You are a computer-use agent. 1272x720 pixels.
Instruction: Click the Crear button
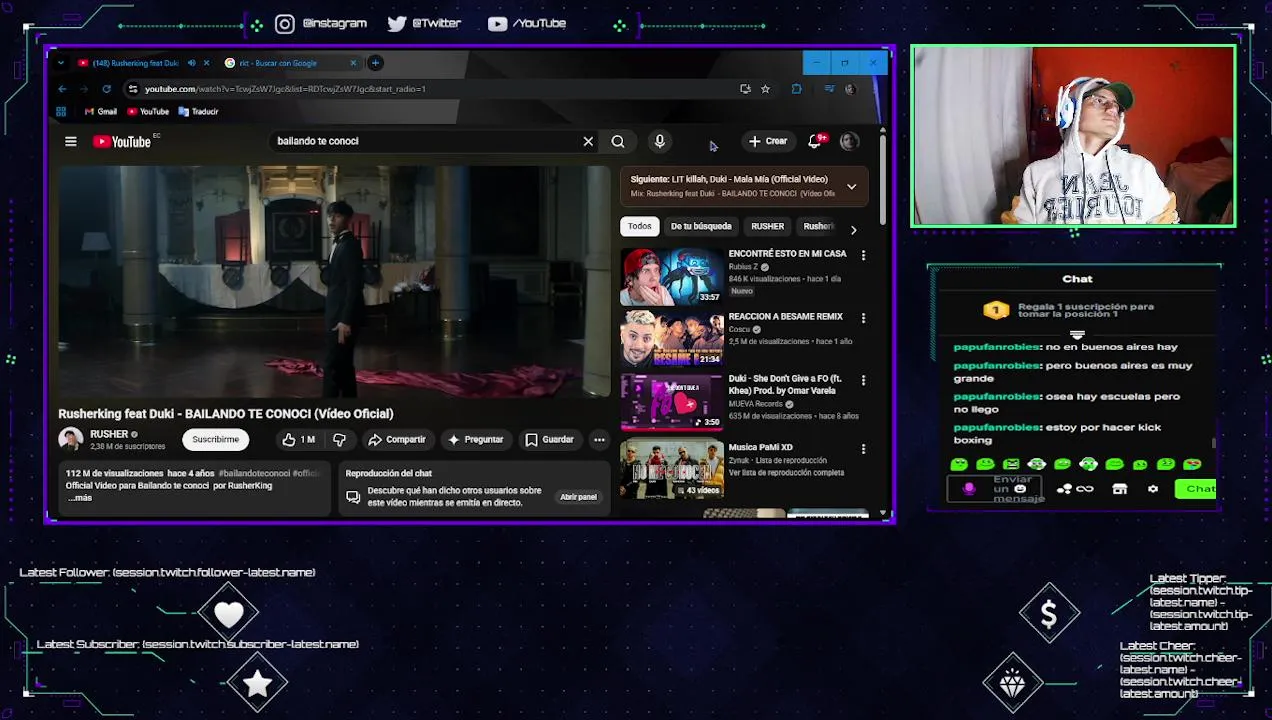click(768, 142)
